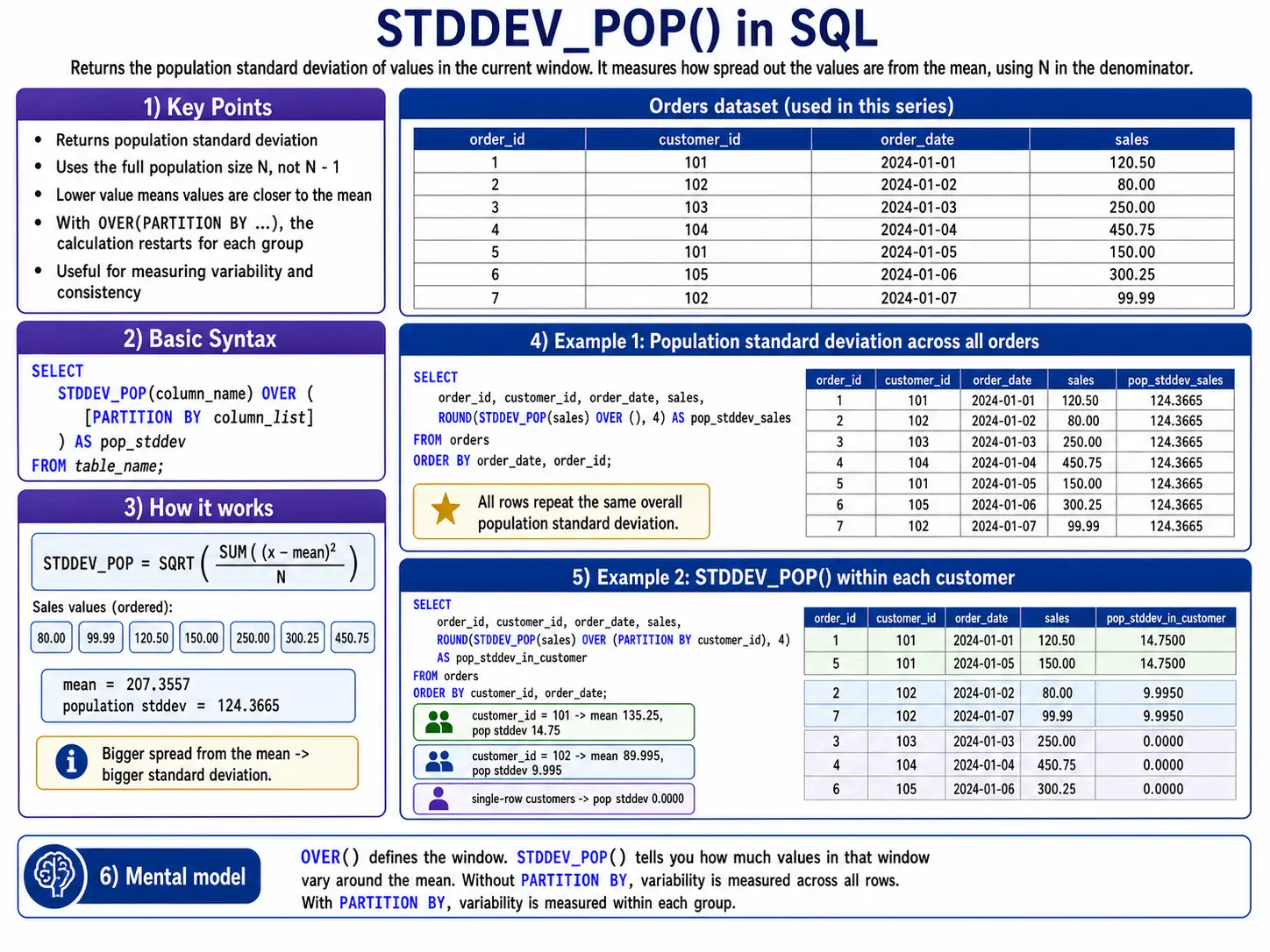Click the pop_stddev_in_customer column header
Image resolution: width=1270 pixels, height=952 pixels.
pyautogui.click(x=1165, y=618)
